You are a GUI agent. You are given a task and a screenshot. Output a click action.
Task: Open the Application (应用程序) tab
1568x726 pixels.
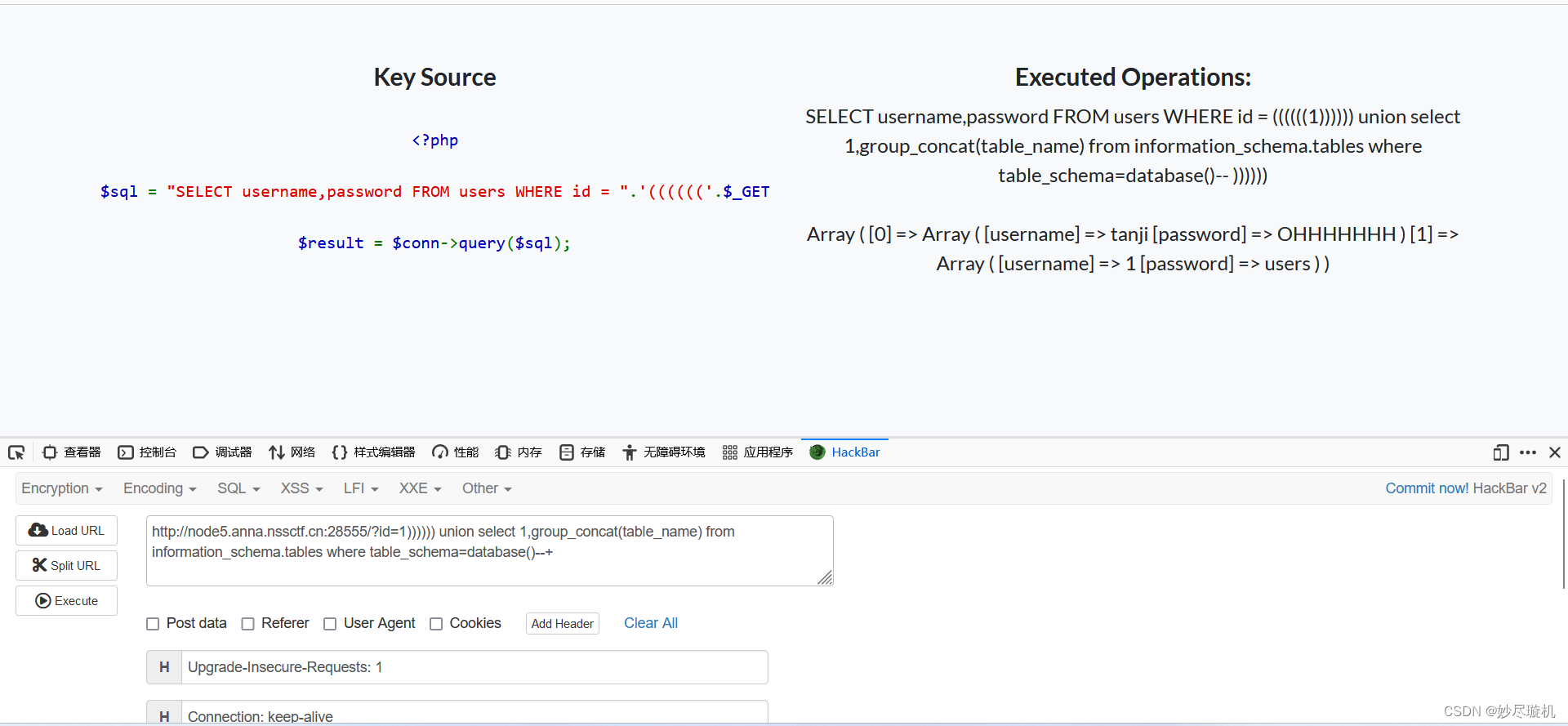(758, 452)
